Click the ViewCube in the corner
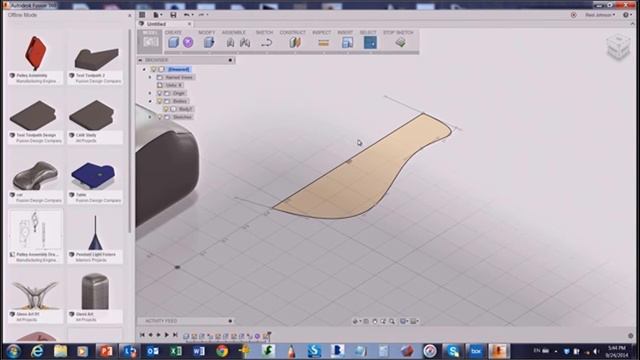The image size is (640, 360). 618,47
